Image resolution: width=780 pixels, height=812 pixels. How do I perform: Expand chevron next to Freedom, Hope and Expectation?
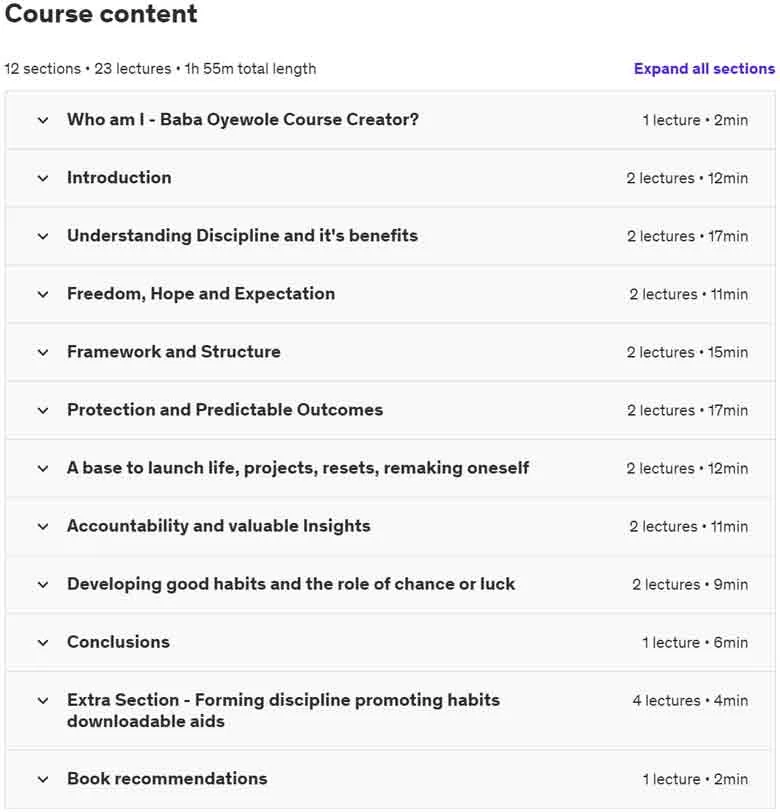(x=43, y=295)
